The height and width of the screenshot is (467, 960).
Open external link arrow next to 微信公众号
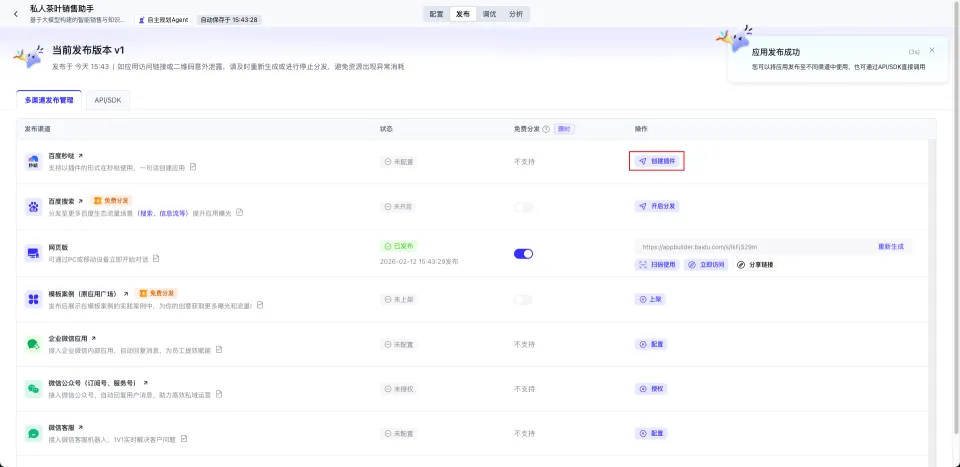(x=145, y=383)
